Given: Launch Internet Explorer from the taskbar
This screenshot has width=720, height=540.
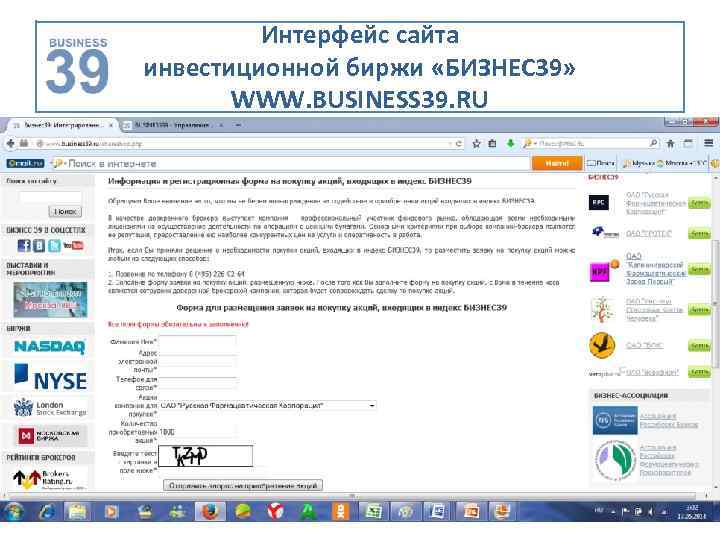Looking at the screenshot, I should (47, 511).
